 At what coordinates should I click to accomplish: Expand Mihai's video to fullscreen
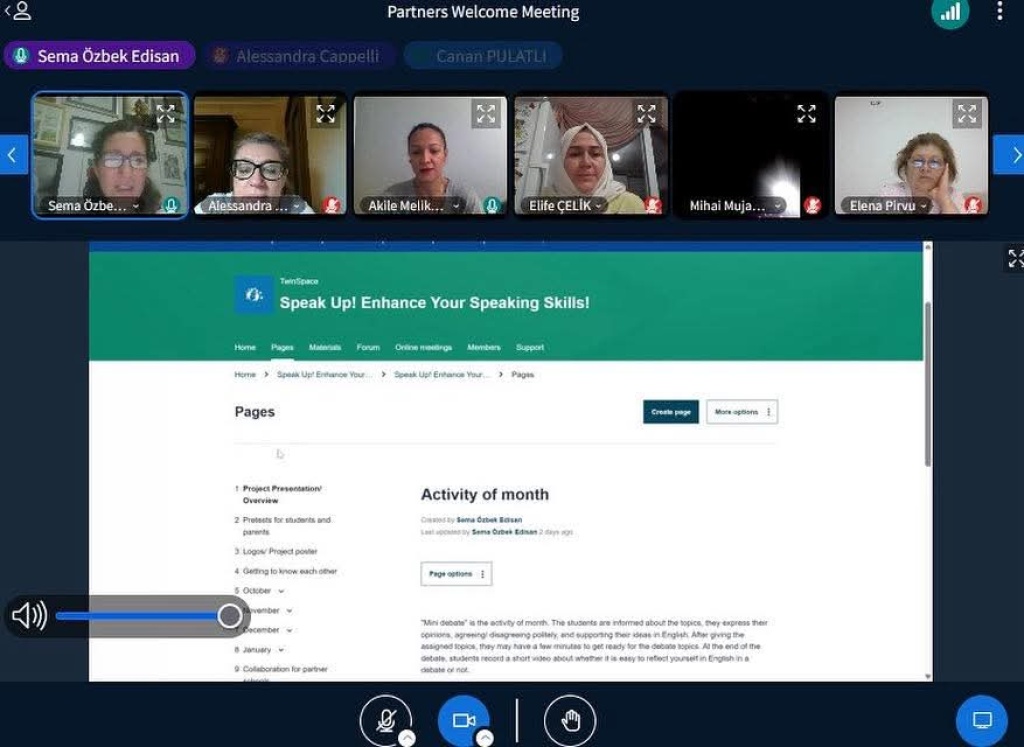[806, 114]
